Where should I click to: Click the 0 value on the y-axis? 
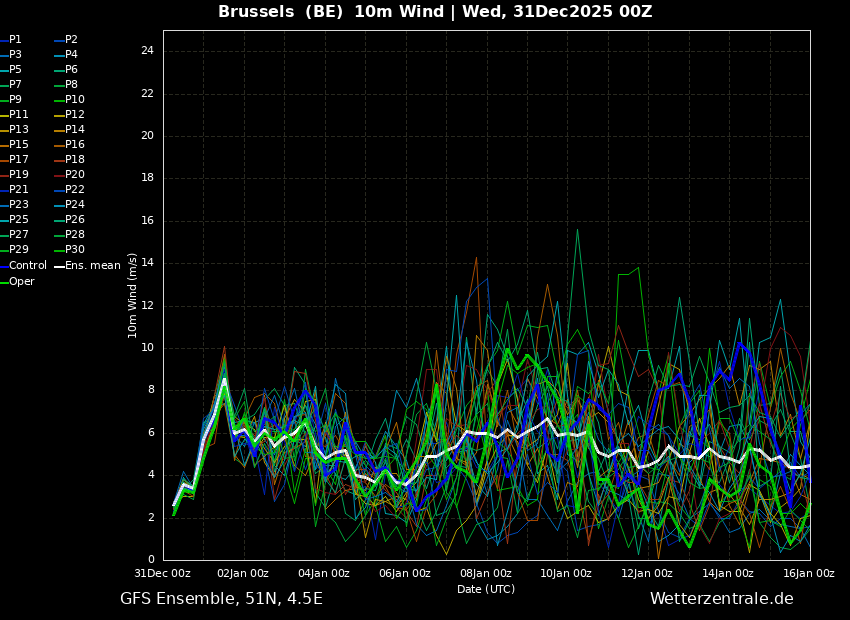coord(151,560)
